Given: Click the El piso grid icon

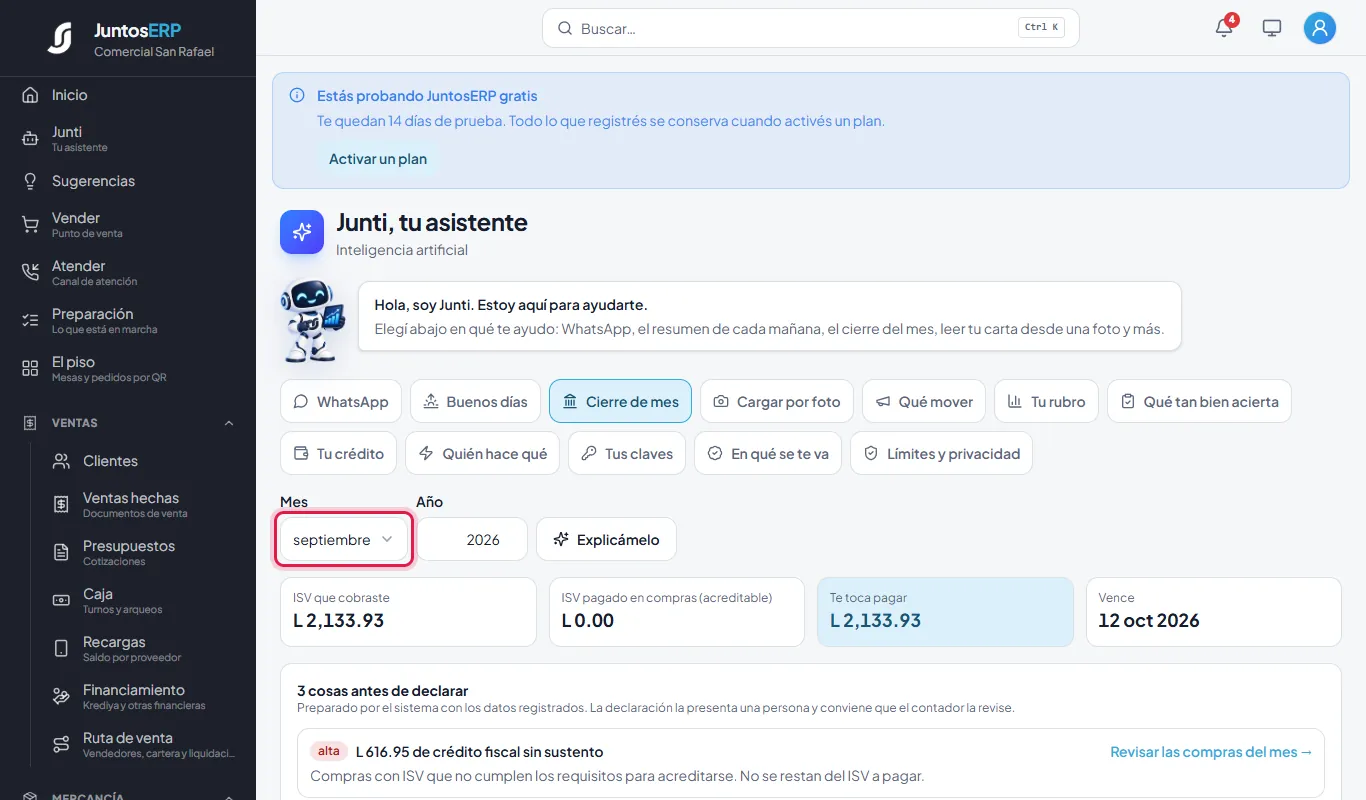Looking at the screenshot, I should click(x=30, y=369).
